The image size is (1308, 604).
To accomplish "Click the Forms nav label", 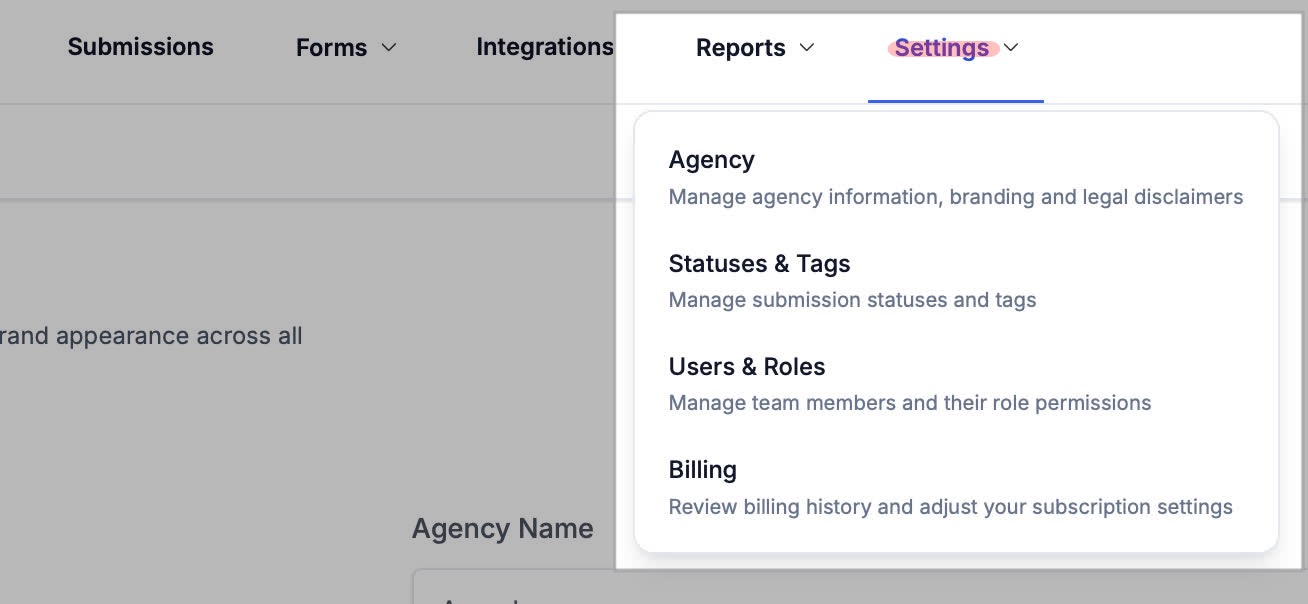I will pos(331,48).
